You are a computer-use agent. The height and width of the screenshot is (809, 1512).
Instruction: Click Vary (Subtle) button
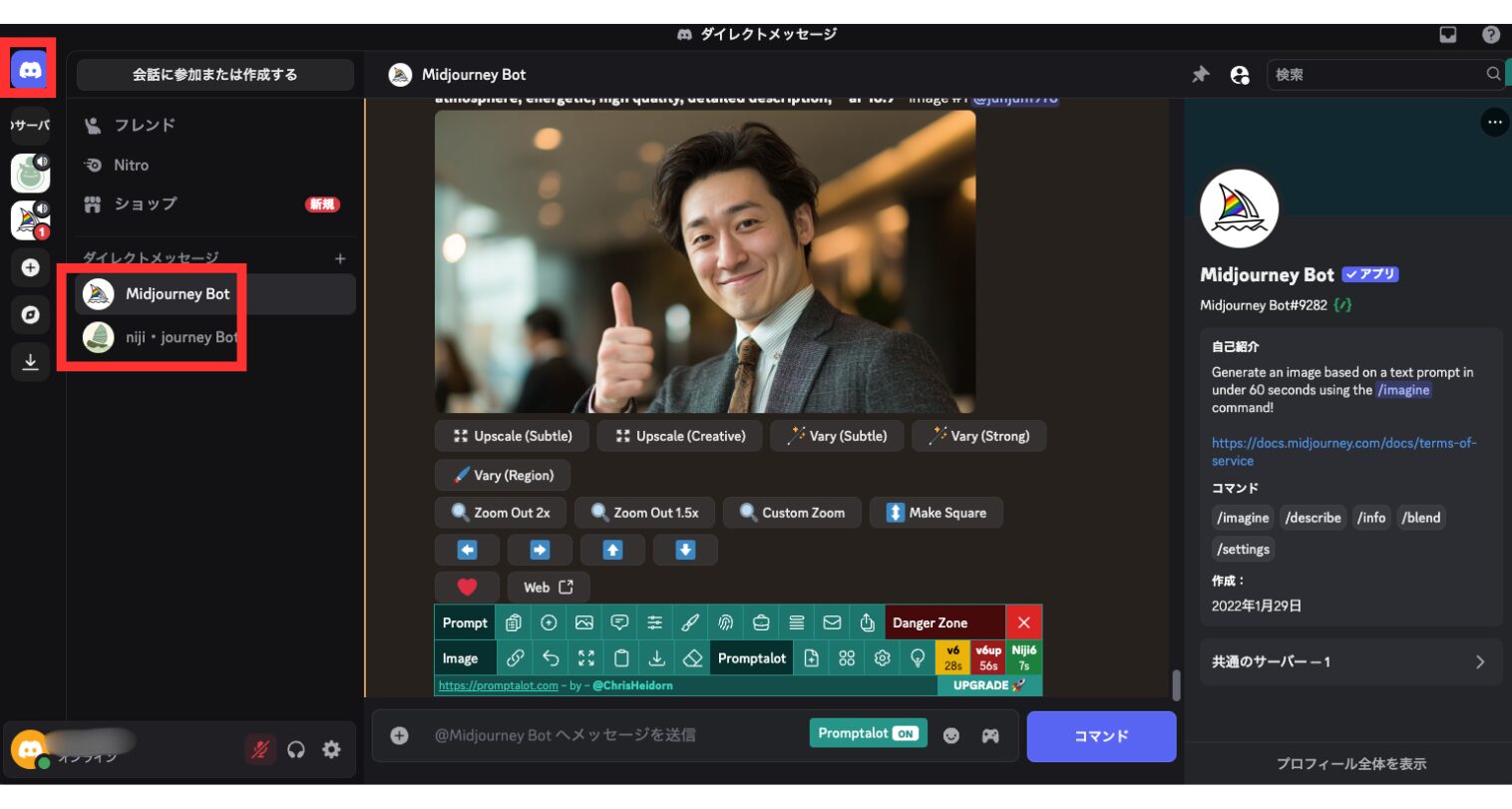837,436
